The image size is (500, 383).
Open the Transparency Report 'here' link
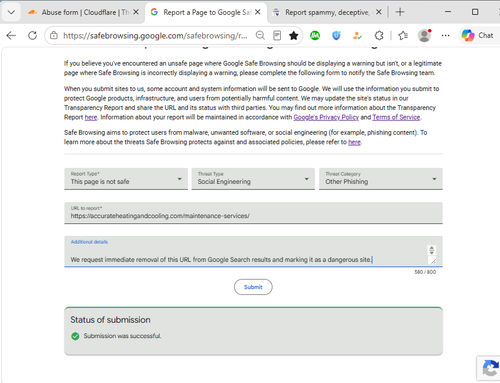pos(91,117)
